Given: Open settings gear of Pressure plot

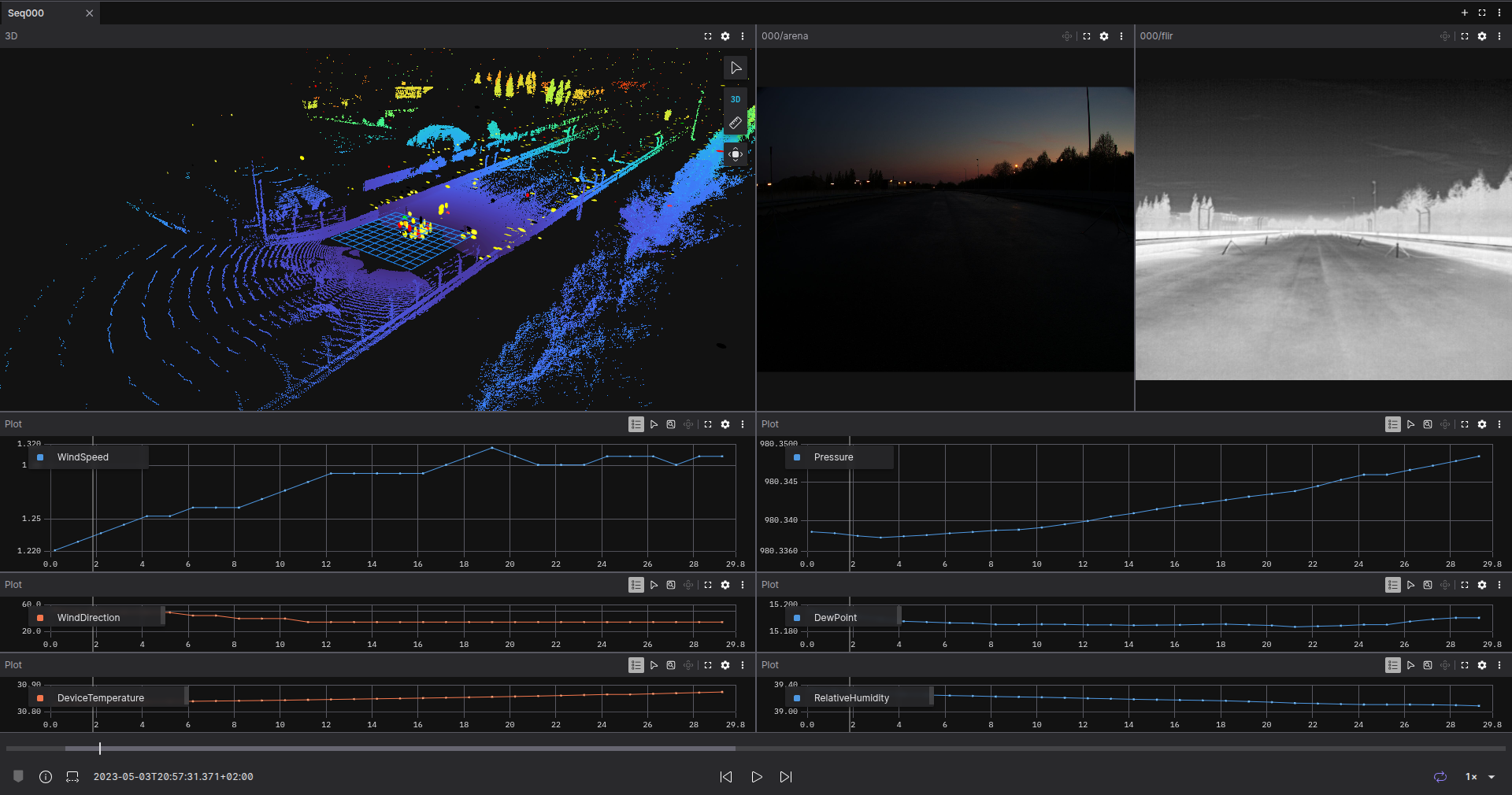Looking at the screenshot, I should point(1482,424).
